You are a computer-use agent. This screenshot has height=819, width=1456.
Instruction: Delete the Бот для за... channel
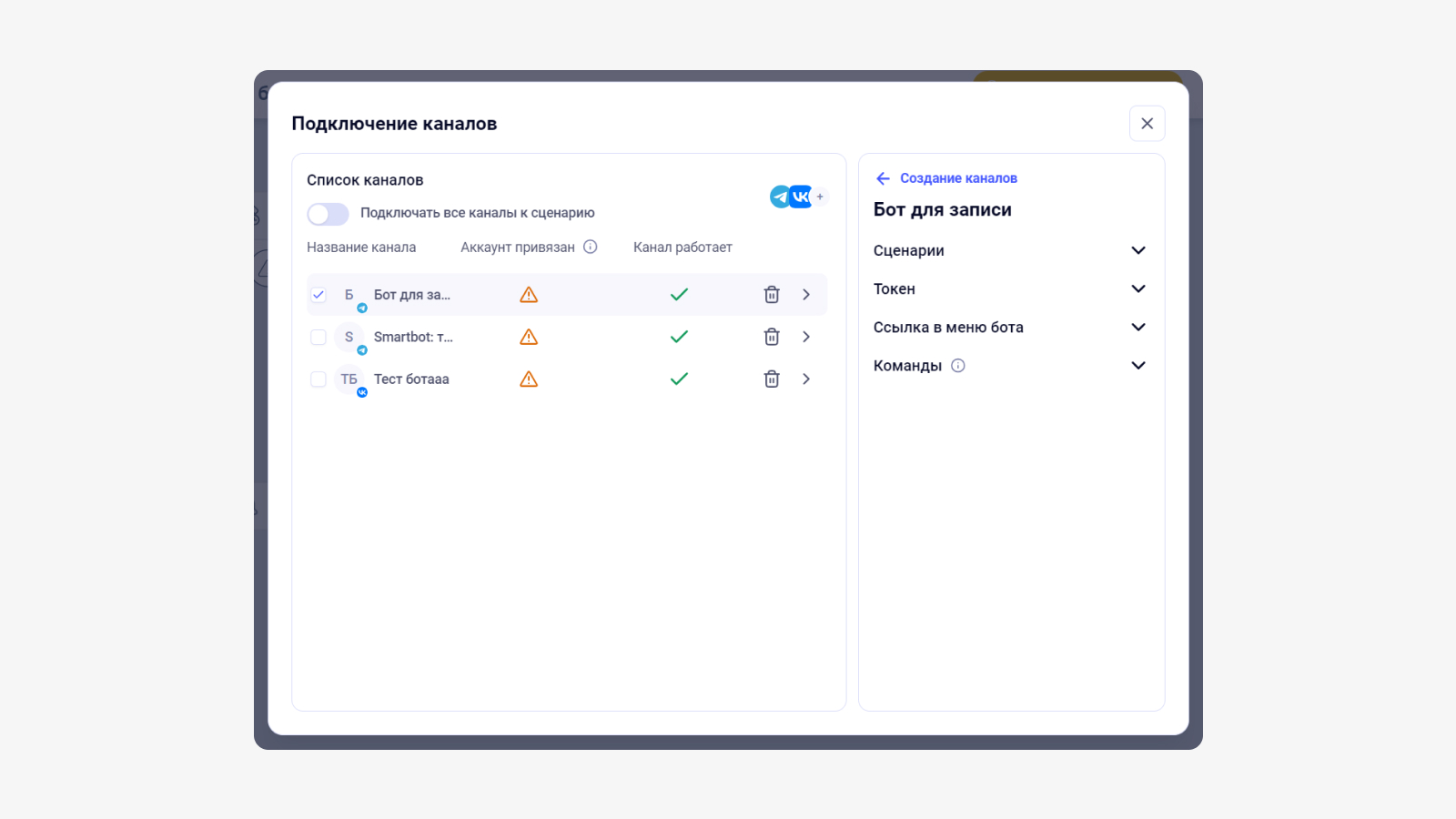[772, 295]
